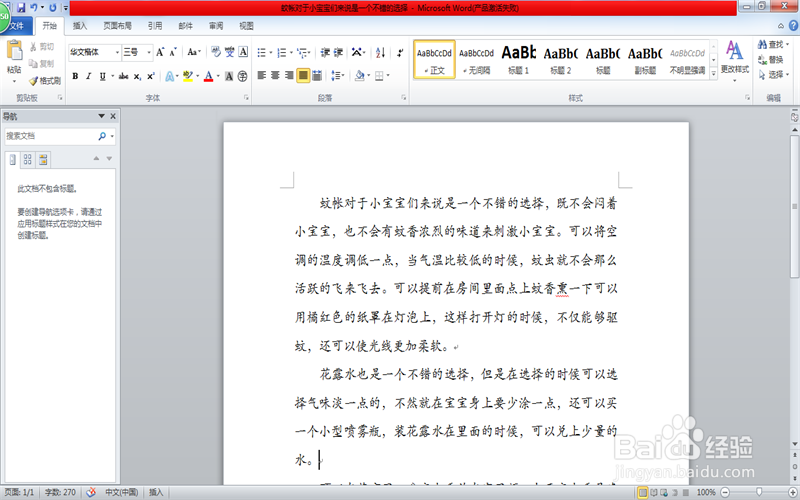Image resolution: width=800 pixels, height=500 pixels.
Task: Open the Change Styles (更改样式) dropdown
Action: coord(735,60)
